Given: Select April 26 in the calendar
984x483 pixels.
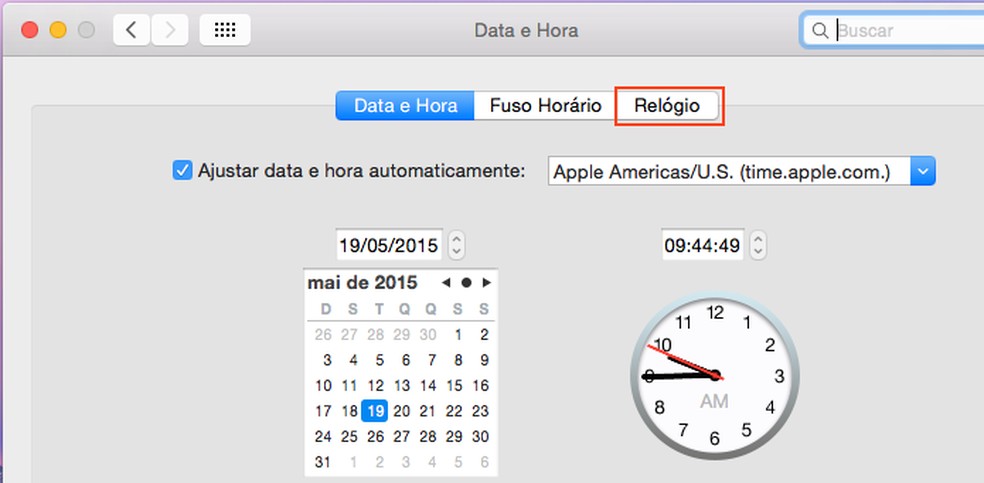Looking at the screenshot, I should pyautogui.click(x=323, y=334).
